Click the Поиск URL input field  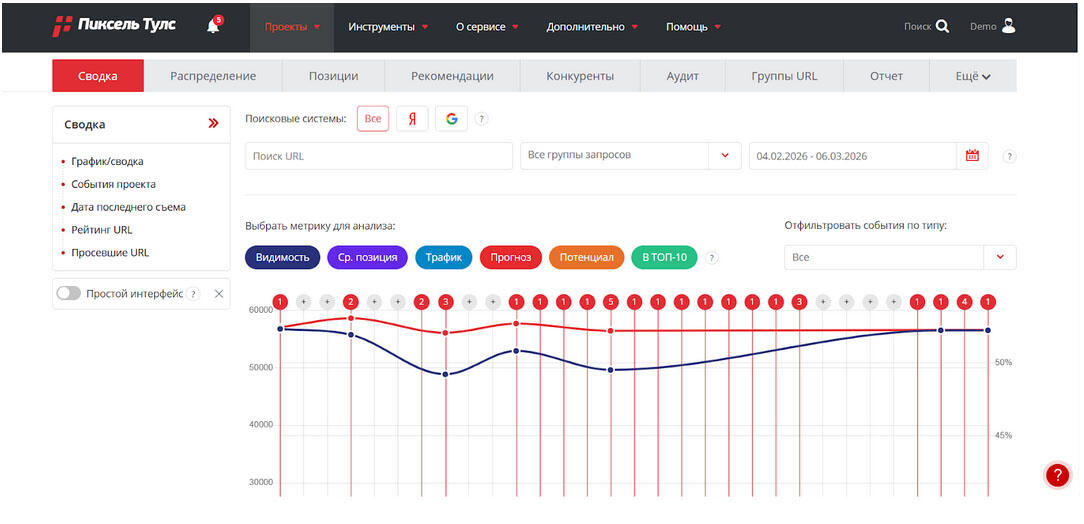[378, 156]
